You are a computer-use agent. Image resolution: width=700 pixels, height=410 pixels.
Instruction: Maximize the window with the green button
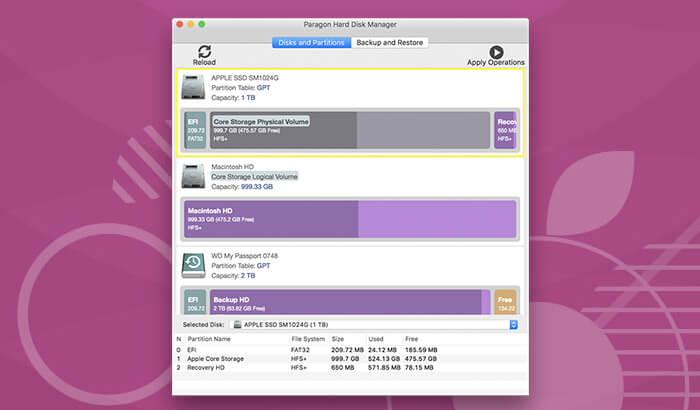point(202,24)
